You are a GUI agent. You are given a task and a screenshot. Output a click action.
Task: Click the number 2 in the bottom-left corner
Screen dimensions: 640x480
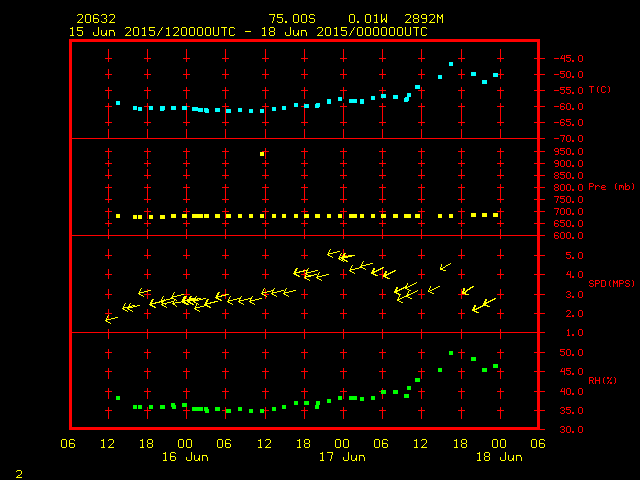click(x=19, y=472)
